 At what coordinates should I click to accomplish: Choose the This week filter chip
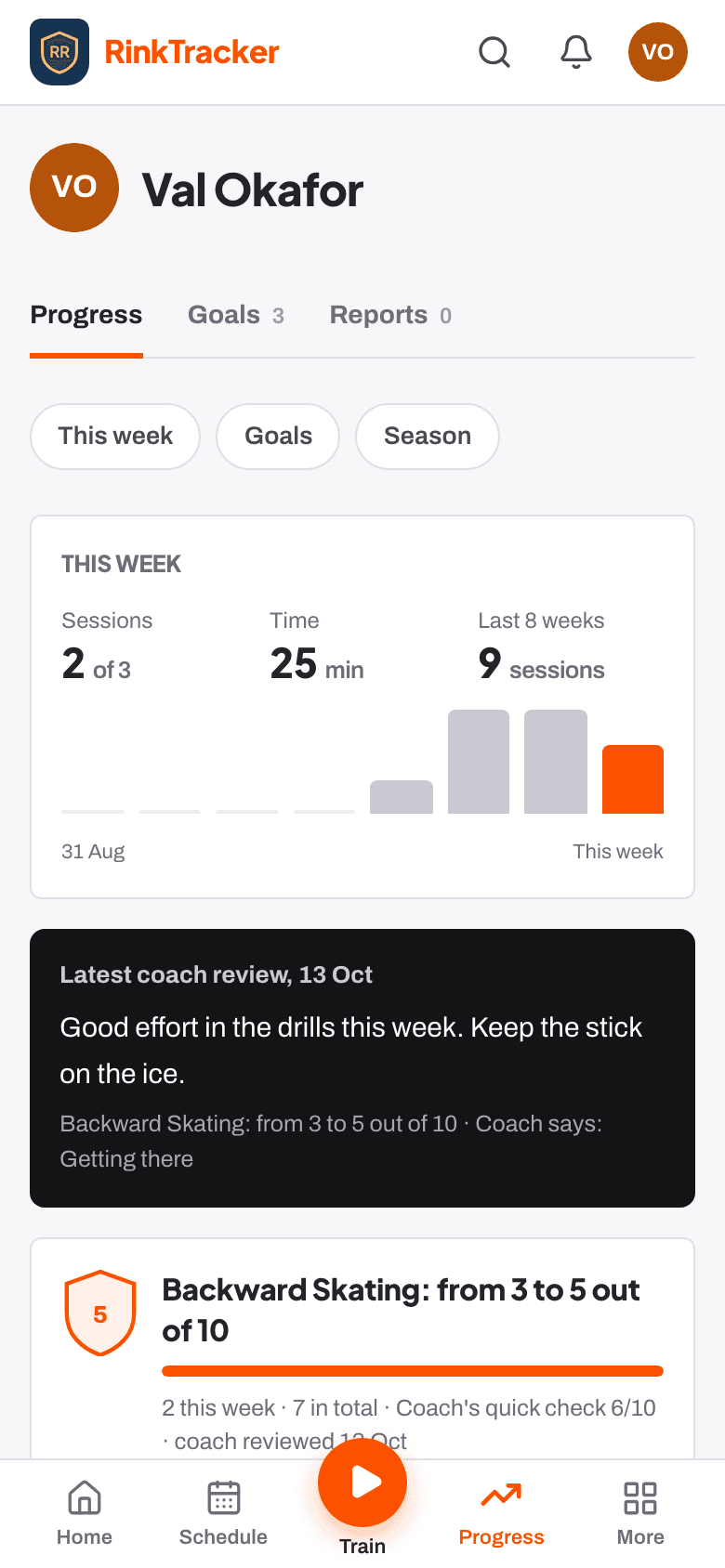(115, 436)
